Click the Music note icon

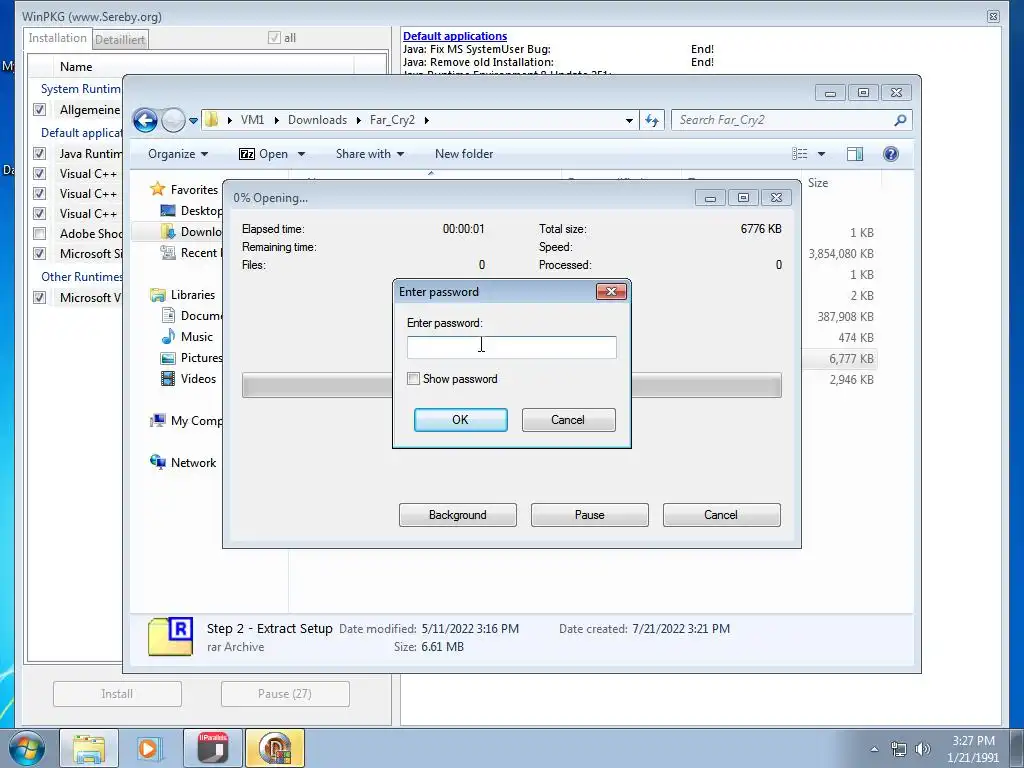tap(168, 336)
